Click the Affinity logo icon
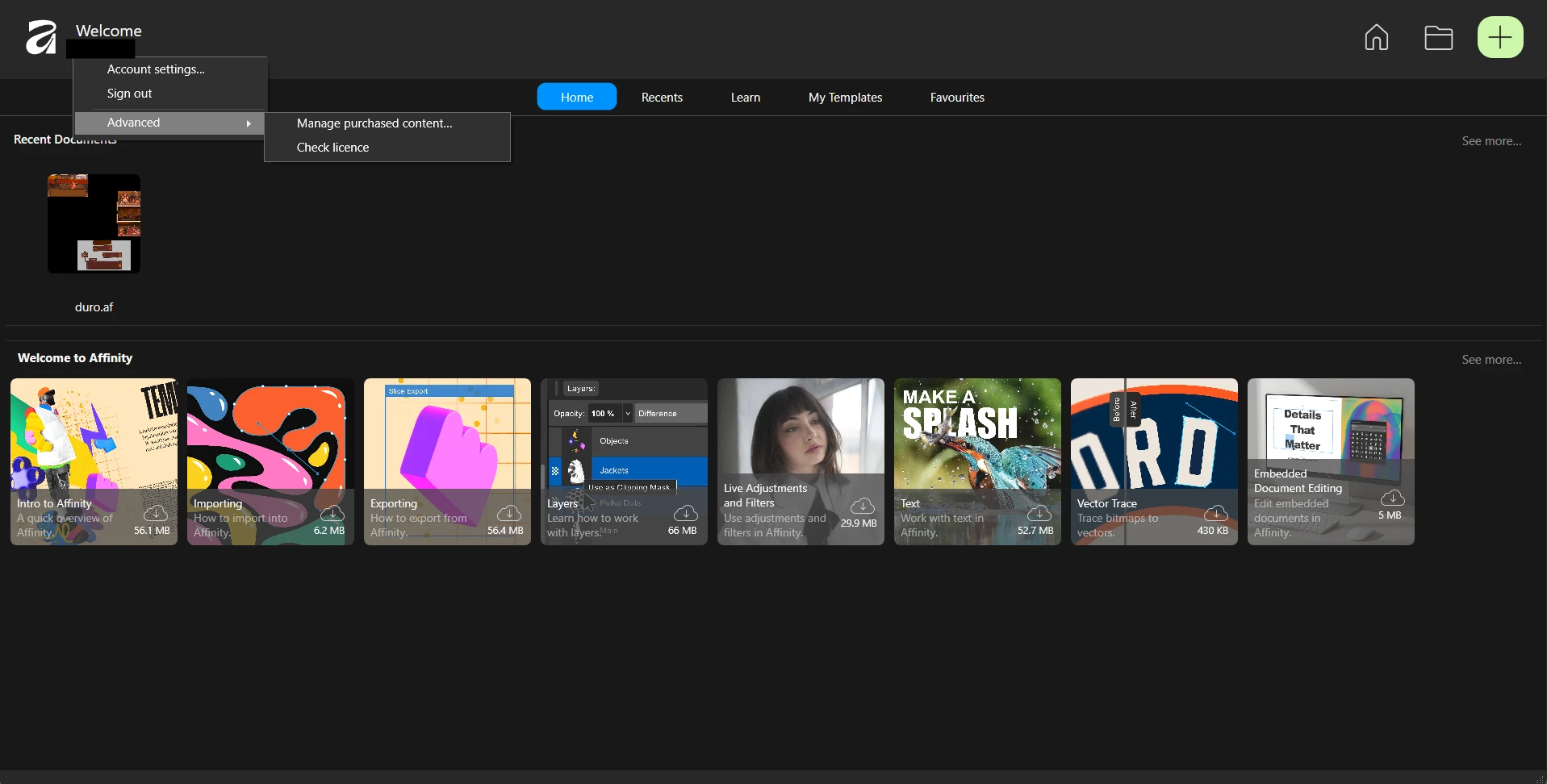 [41, 38]
